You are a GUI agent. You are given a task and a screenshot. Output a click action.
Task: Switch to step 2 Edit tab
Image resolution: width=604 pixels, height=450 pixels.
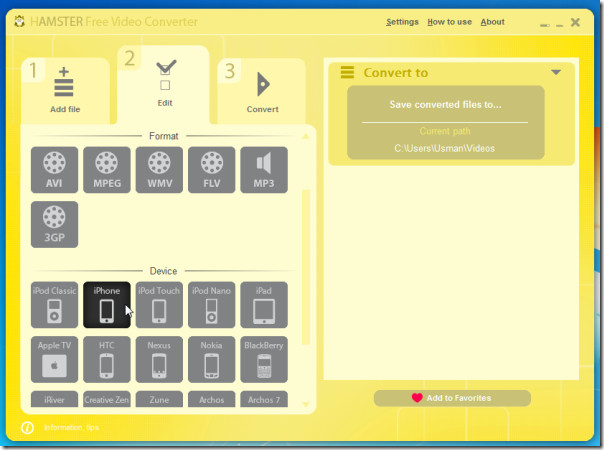(163, 85)
